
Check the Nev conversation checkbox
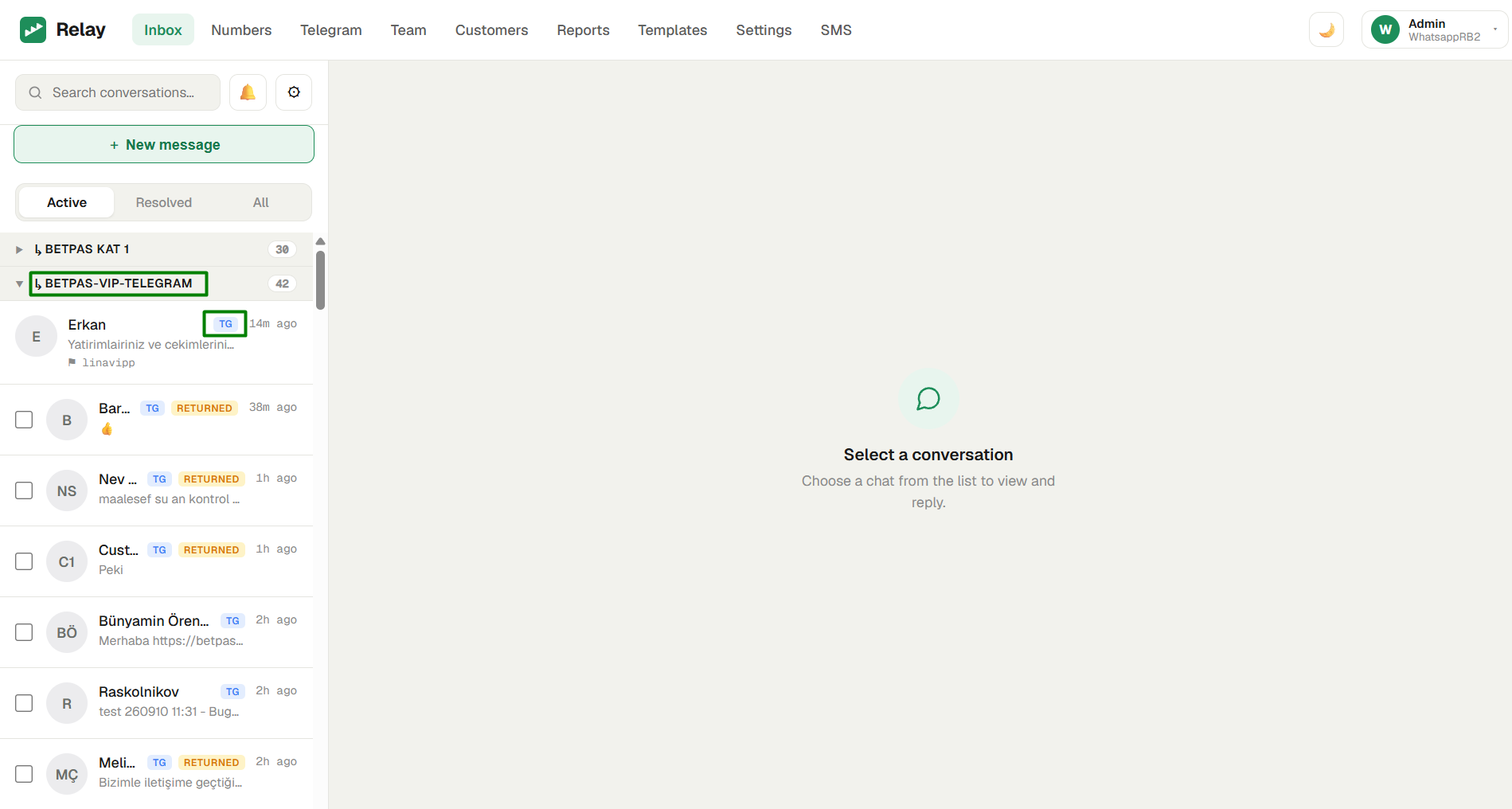tap(24, 490)
